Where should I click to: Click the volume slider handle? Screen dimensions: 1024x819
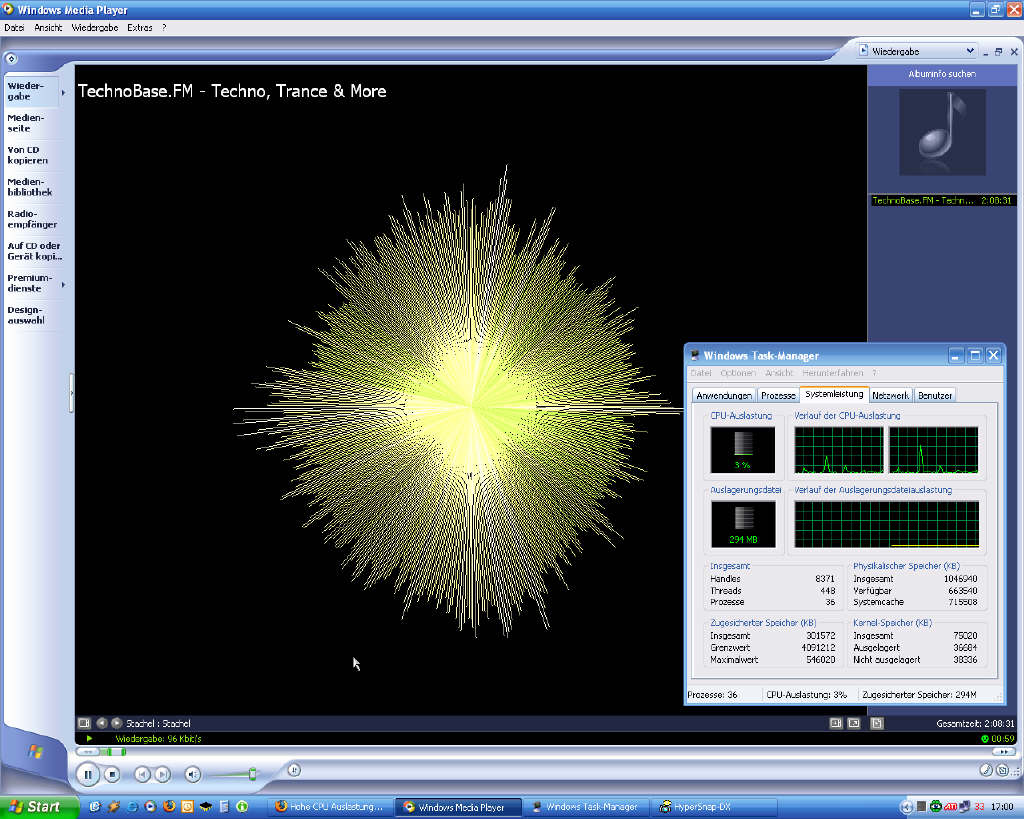252,775
